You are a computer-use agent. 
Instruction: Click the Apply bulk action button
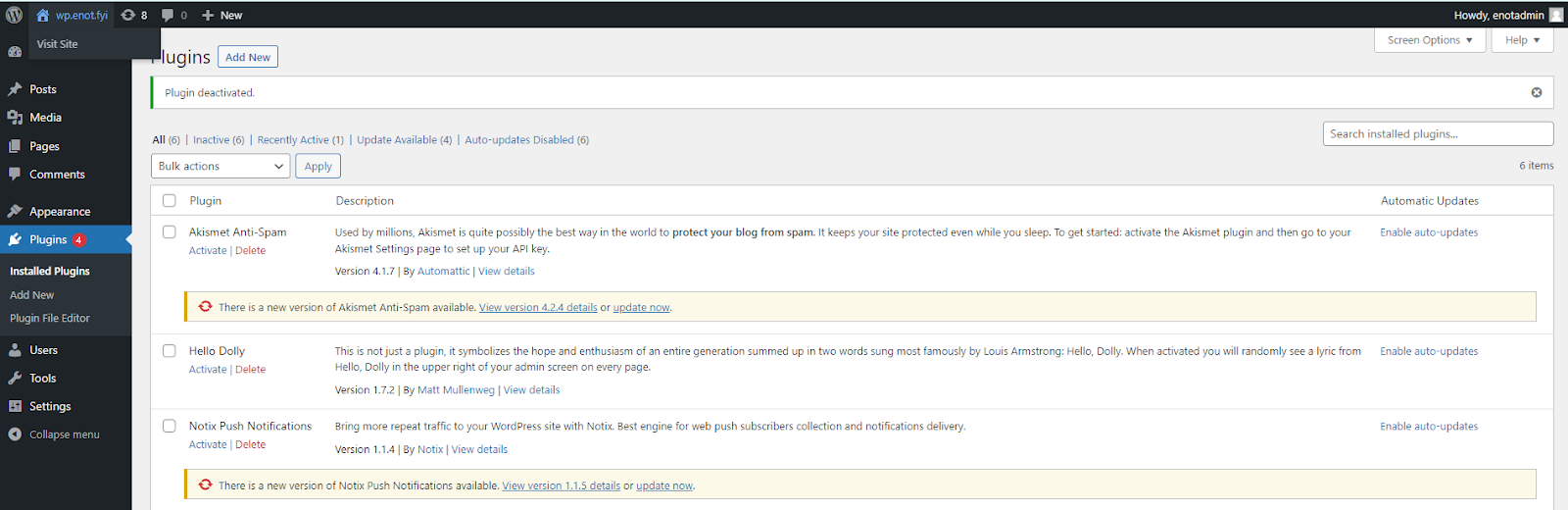pyautogui.click(x=318, y=166)
